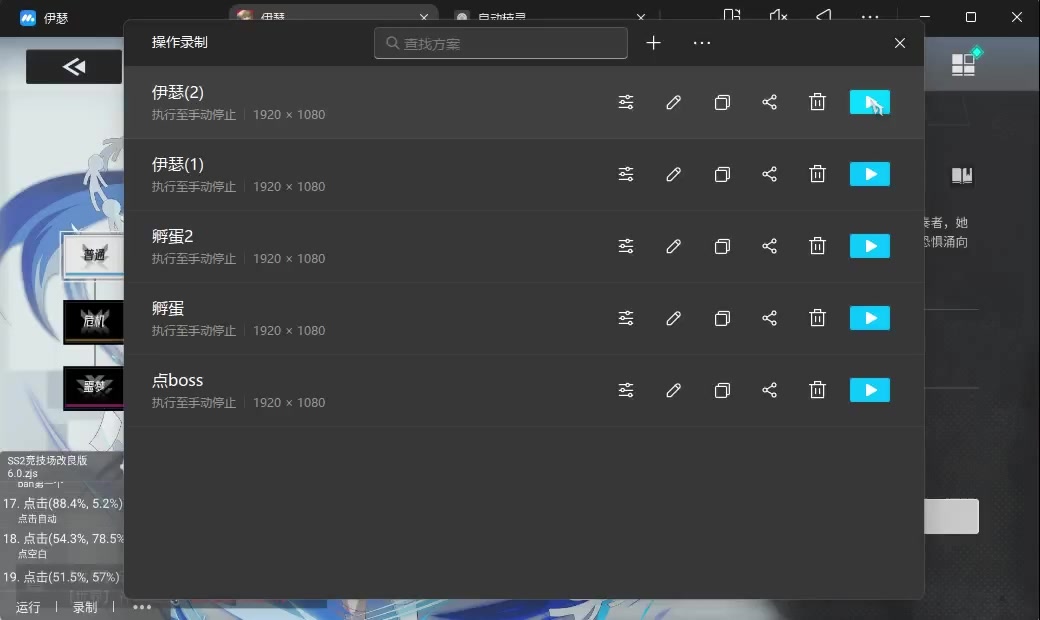Image resolution: width=1040 pixels, height=620 pixels.
Task: Play the 伊瑟(2) recording
Action: 869,102
